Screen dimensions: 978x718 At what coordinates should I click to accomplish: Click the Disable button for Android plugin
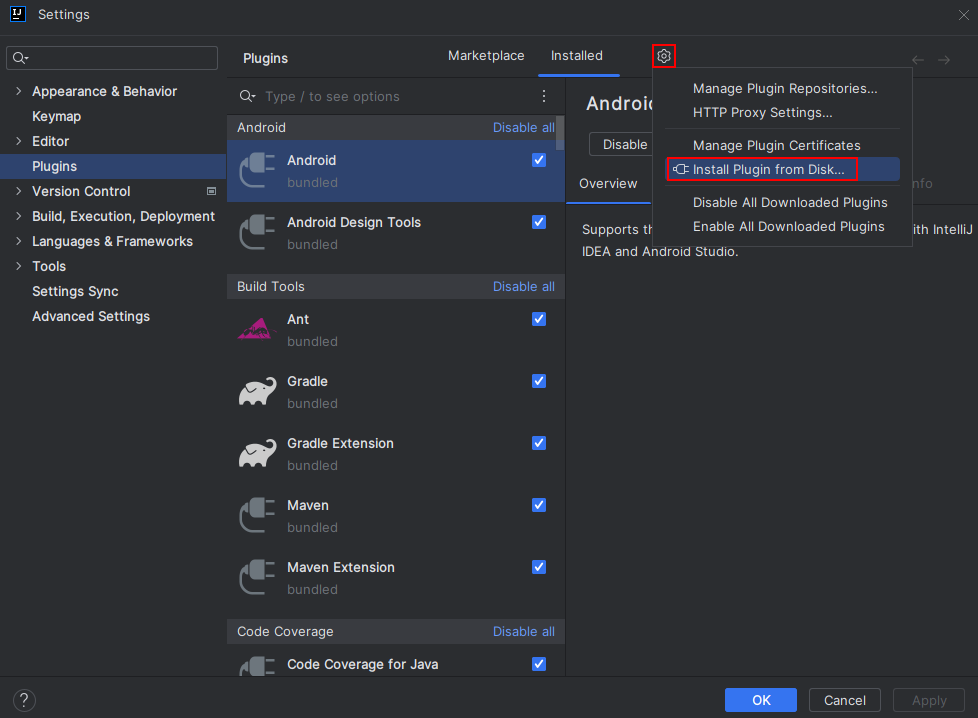tap(622, 145)
